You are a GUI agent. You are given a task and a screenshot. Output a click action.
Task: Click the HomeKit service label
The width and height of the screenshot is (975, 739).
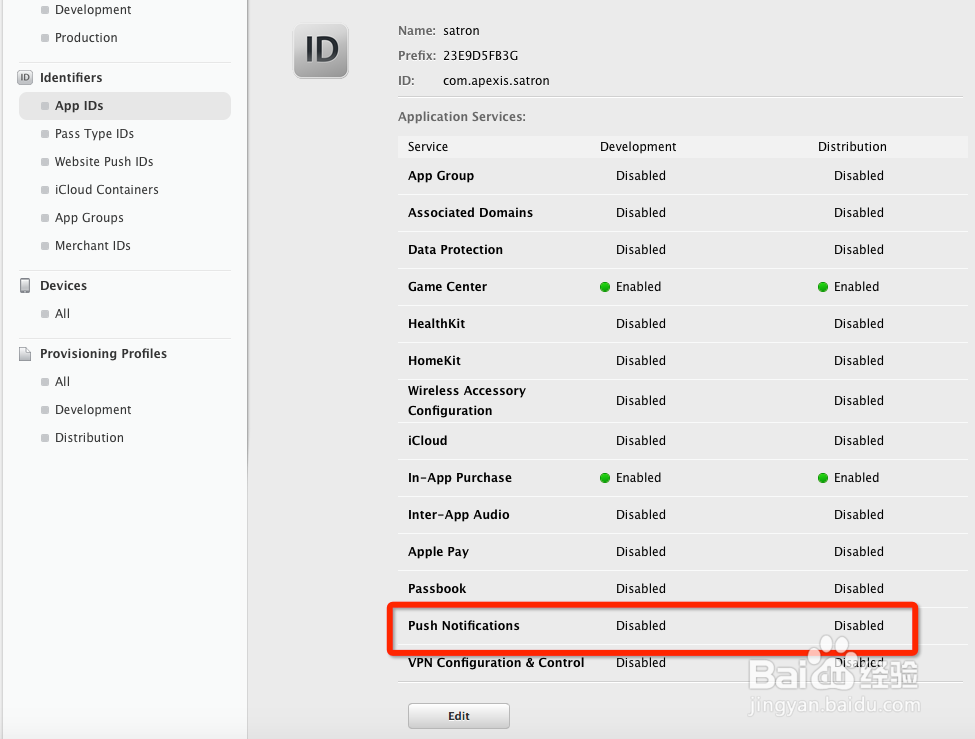[434, 361]
